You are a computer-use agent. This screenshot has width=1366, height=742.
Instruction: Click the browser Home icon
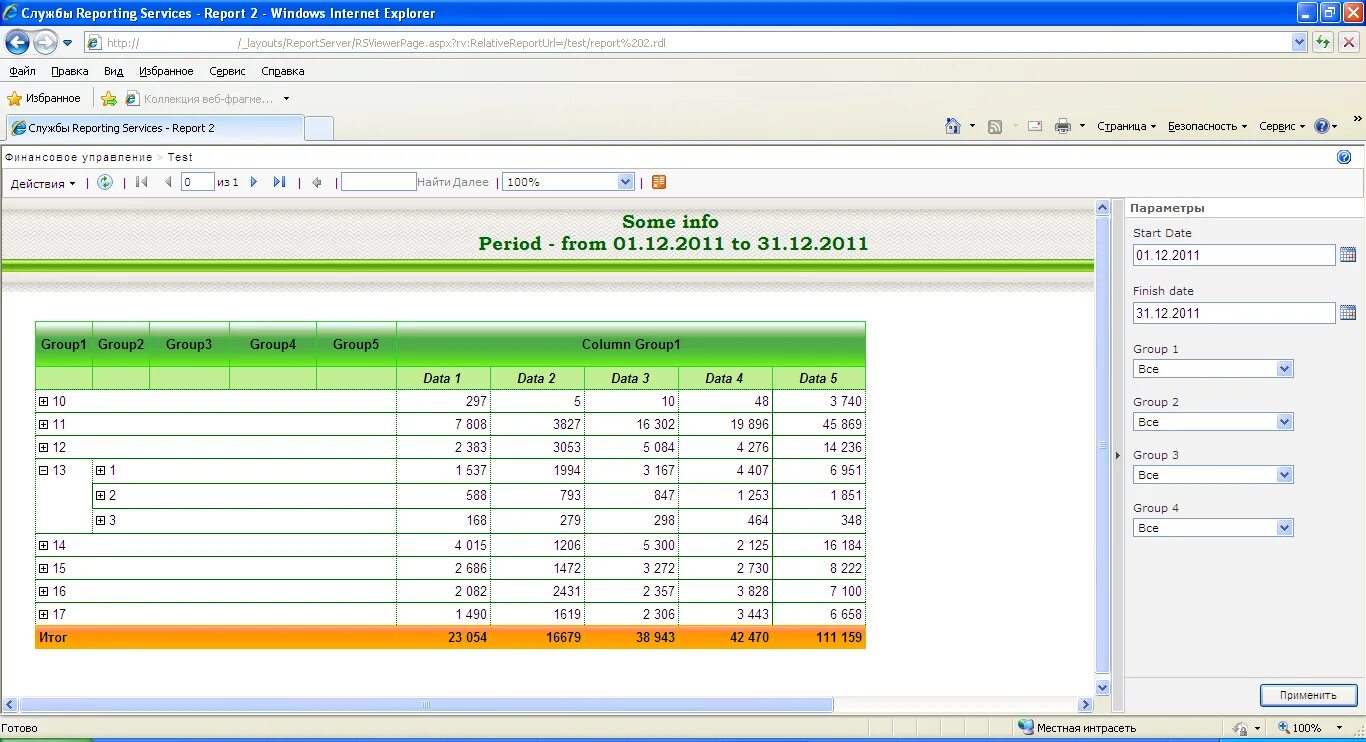pos(953,126)
